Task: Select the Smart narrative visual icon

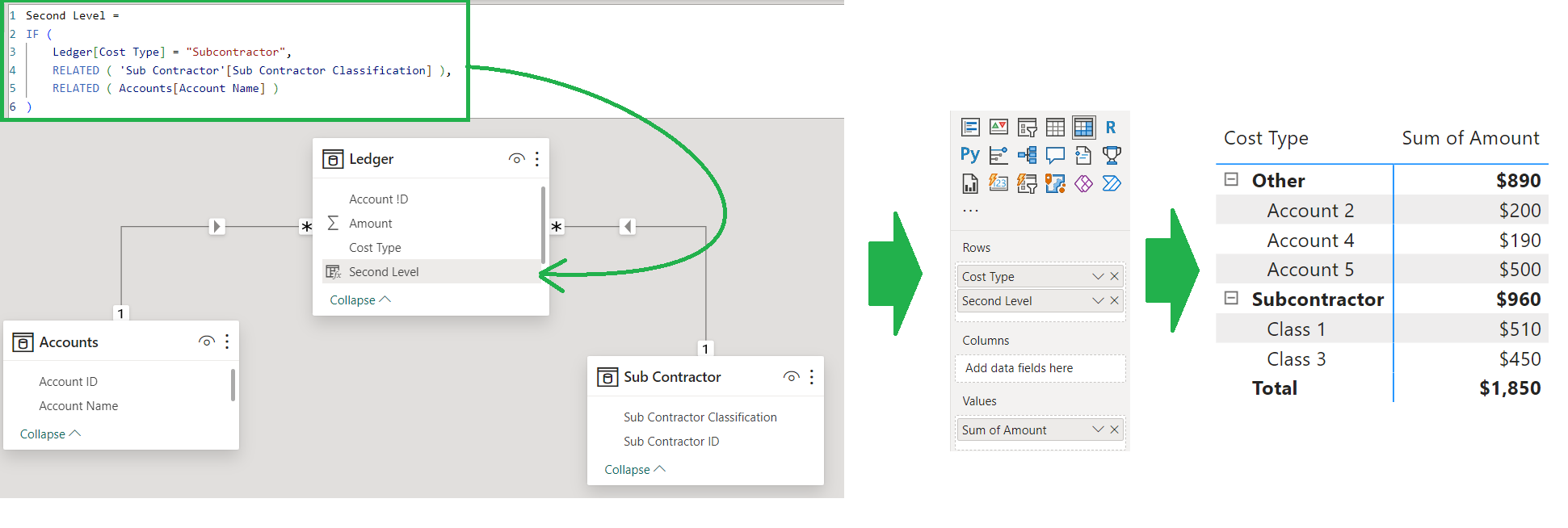Action: tap(1083, 155)
